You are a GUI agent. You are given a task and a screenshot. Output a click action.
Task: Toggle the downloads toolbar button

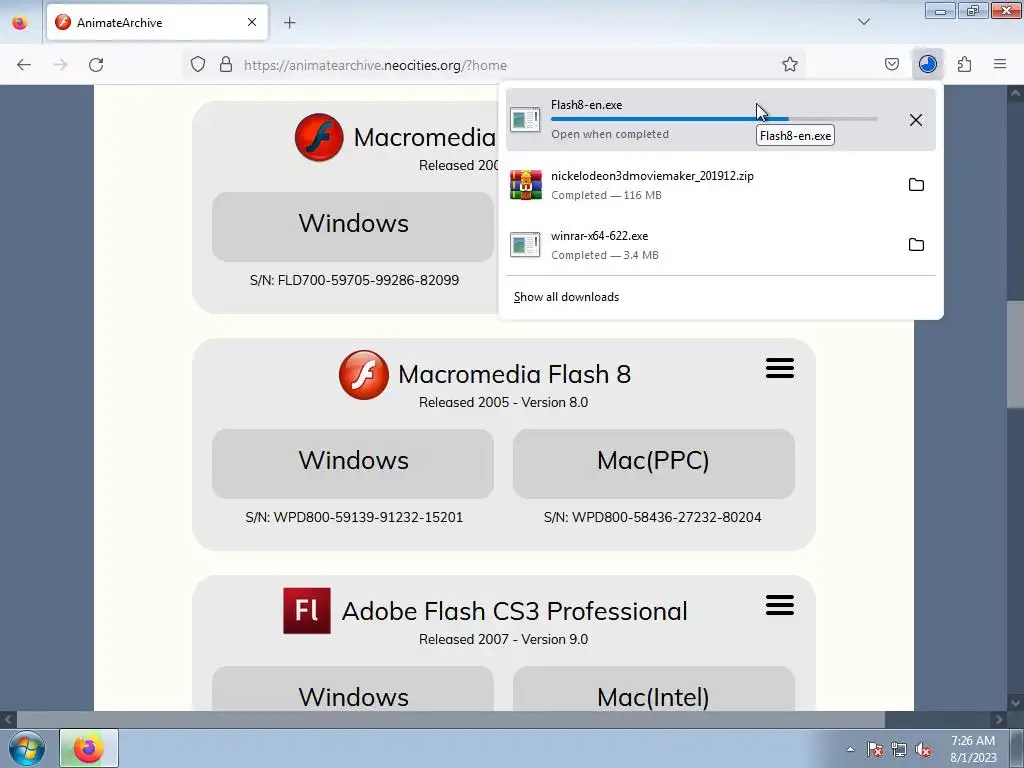927,65
